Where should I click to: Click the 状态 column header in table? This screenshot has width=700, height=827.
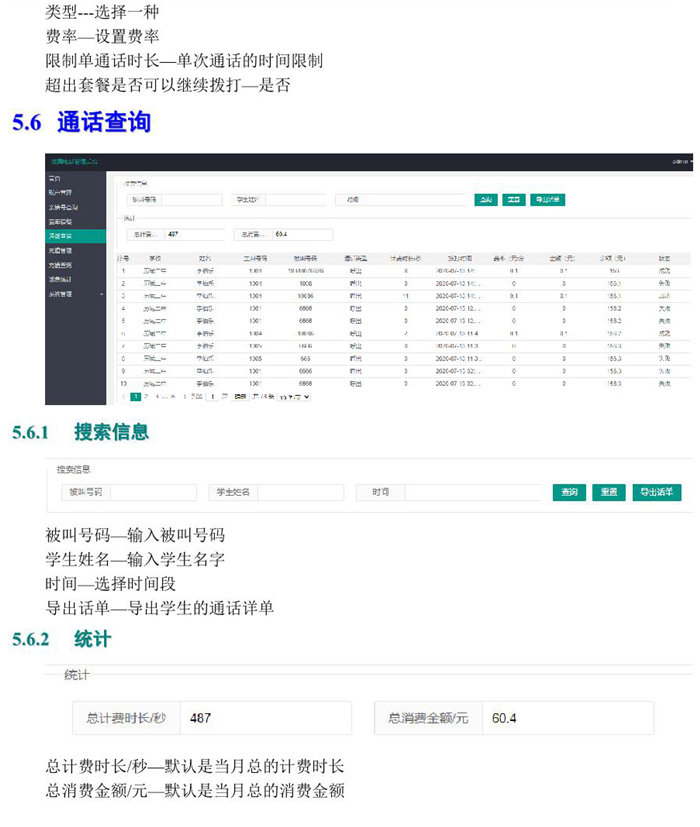coord(664,258)
